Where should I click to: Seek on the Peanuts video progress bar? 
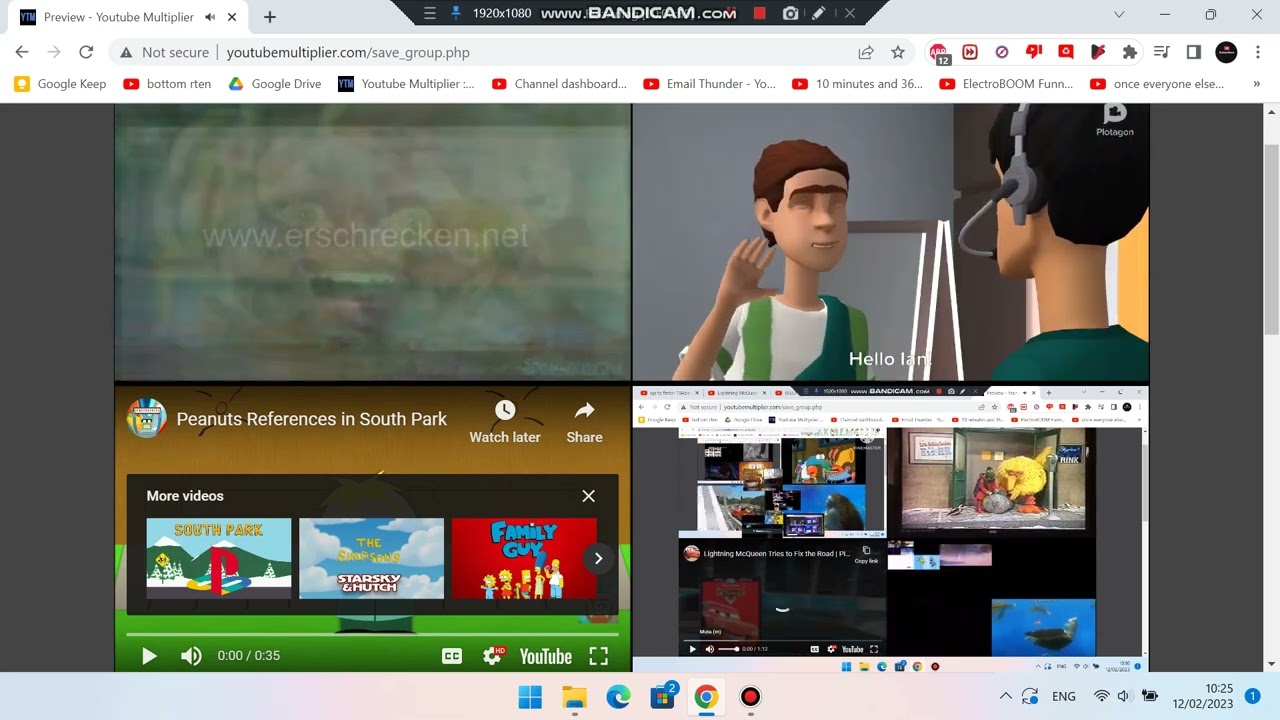[x=372, y=634]
